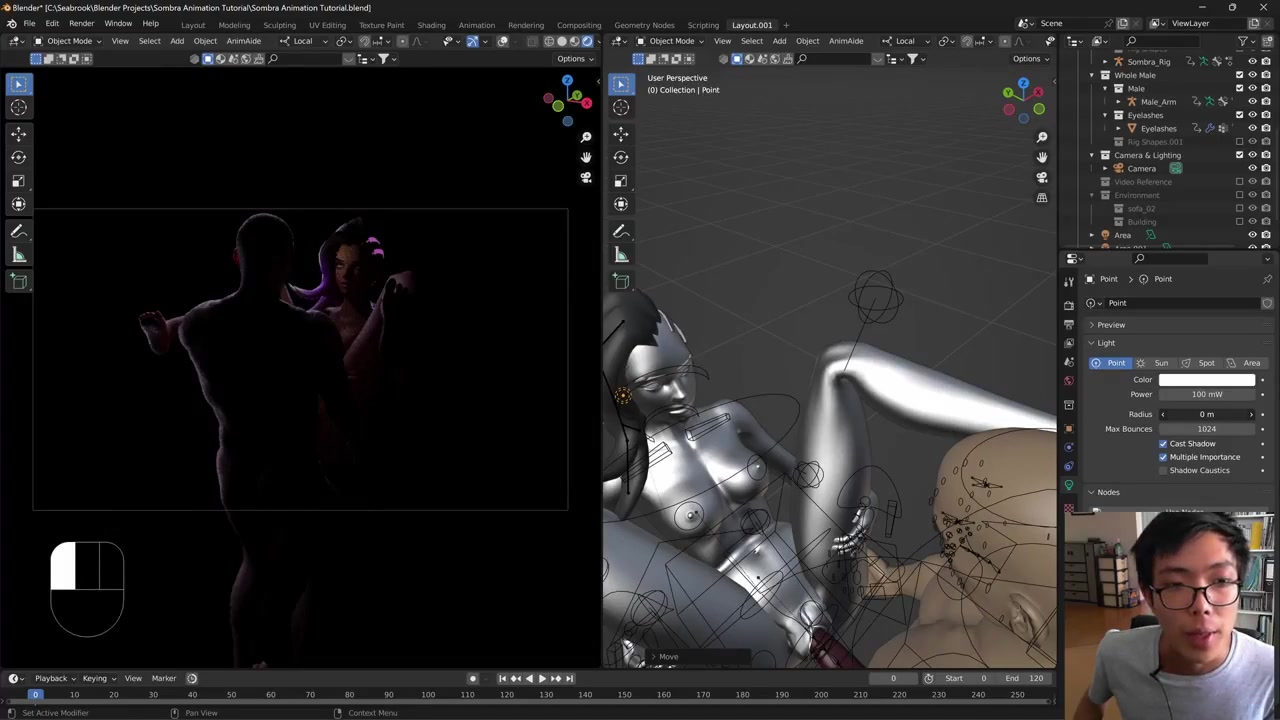Select the Annotate tool in left viewport

click(18, 231)
